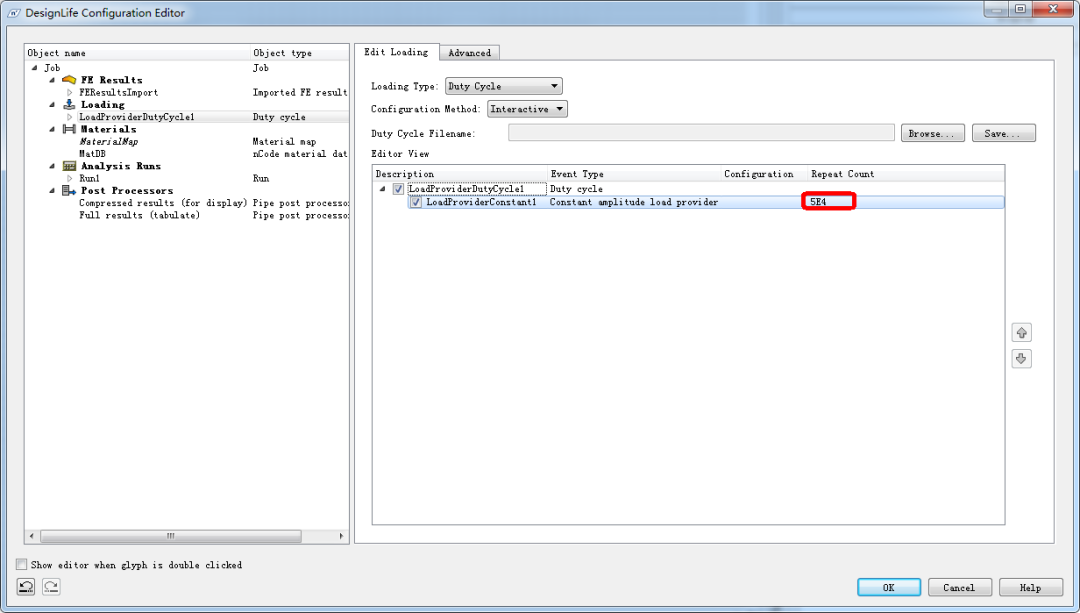Enable Show editor when glyph is double clicked
The width and height of the screenshot is (1080, 613).
[22, 565]
